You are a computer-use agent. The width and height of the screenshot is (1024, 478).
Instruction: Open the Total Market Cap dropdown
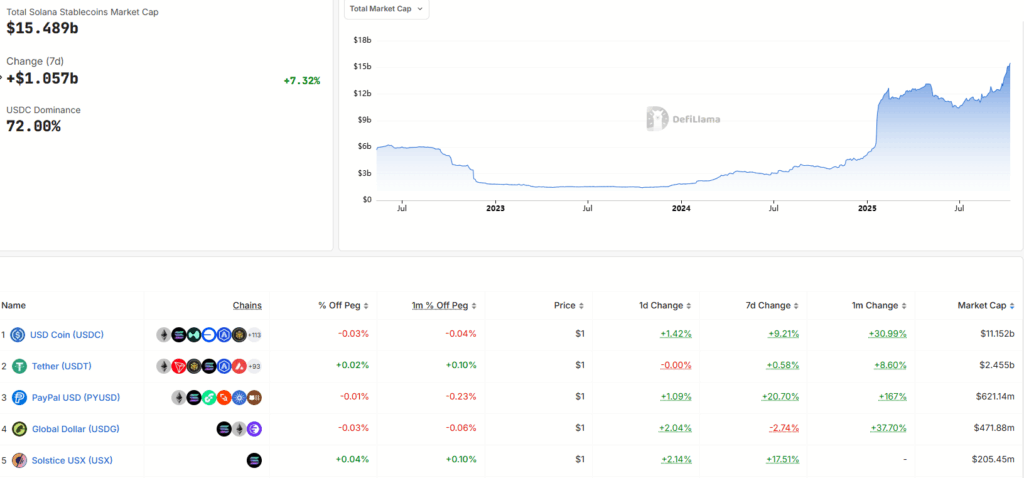(386, 9)
